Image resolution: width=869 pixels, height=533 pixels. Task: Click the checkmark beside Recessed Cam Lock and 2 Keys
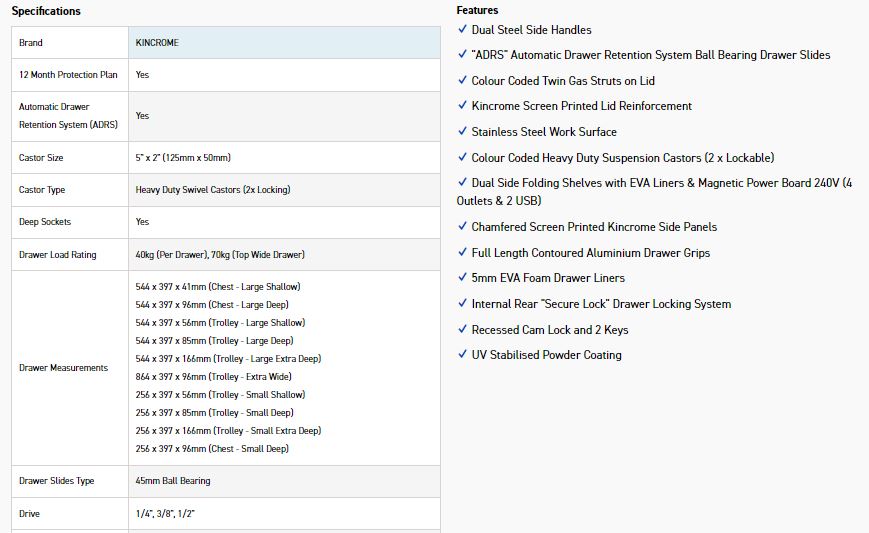point(462,330)
